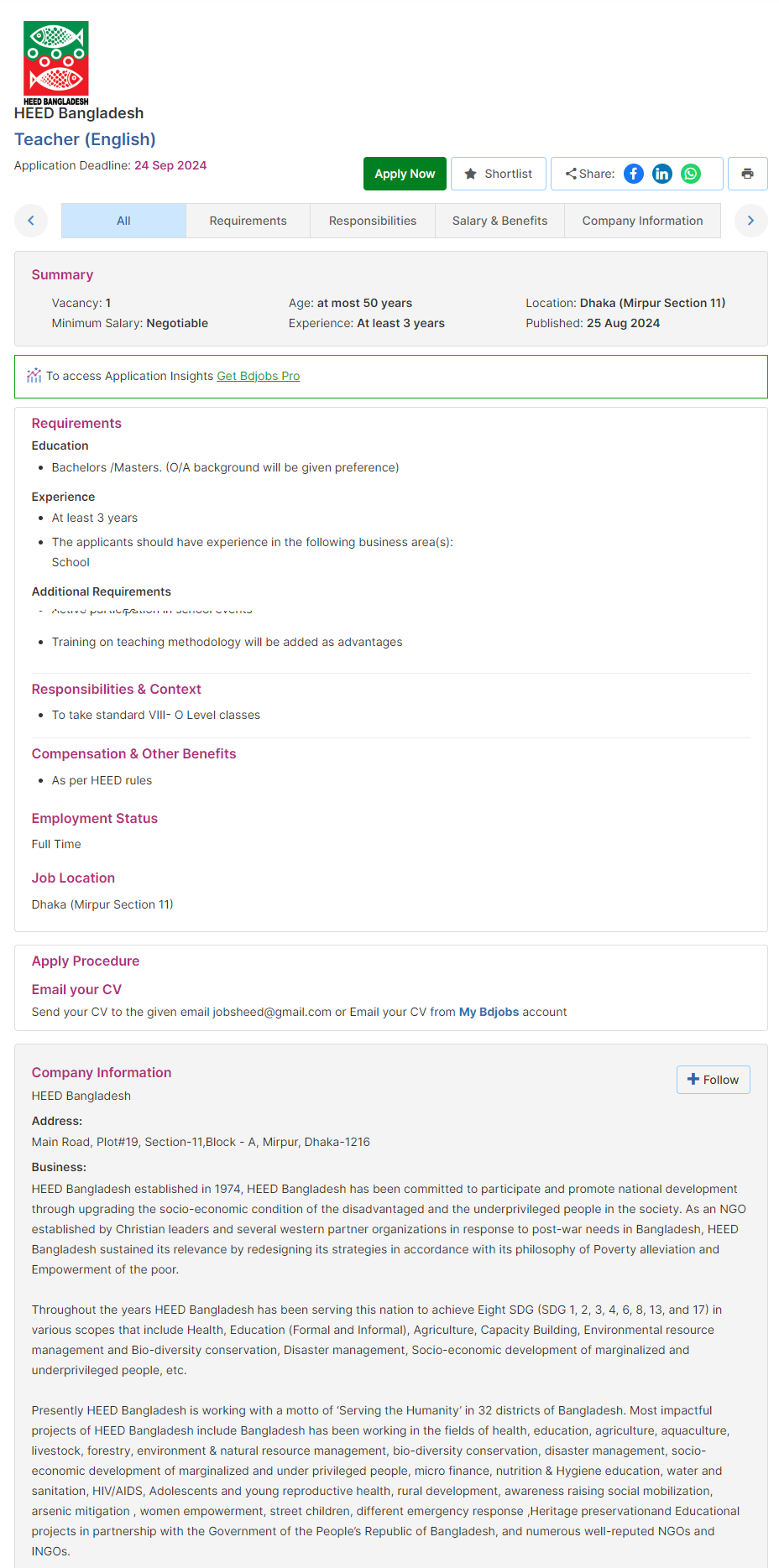
Task: Select the Salary & Benefits tab
Action: click(x=499, y=221)
